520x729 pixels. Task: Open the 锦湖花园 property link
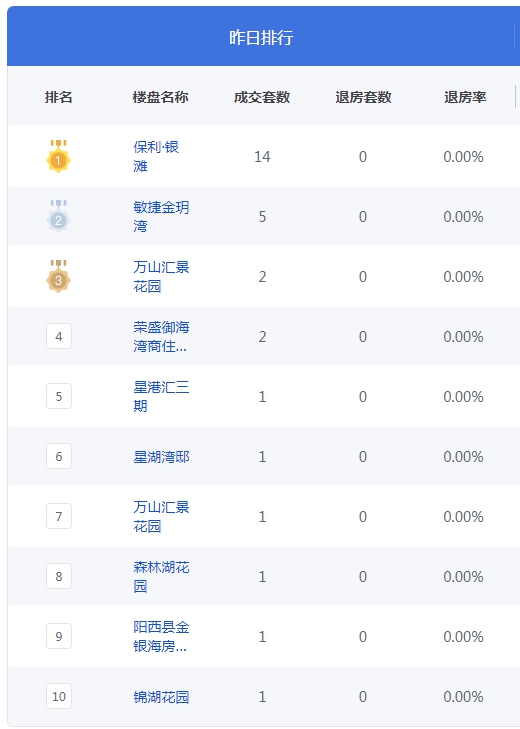161,696
